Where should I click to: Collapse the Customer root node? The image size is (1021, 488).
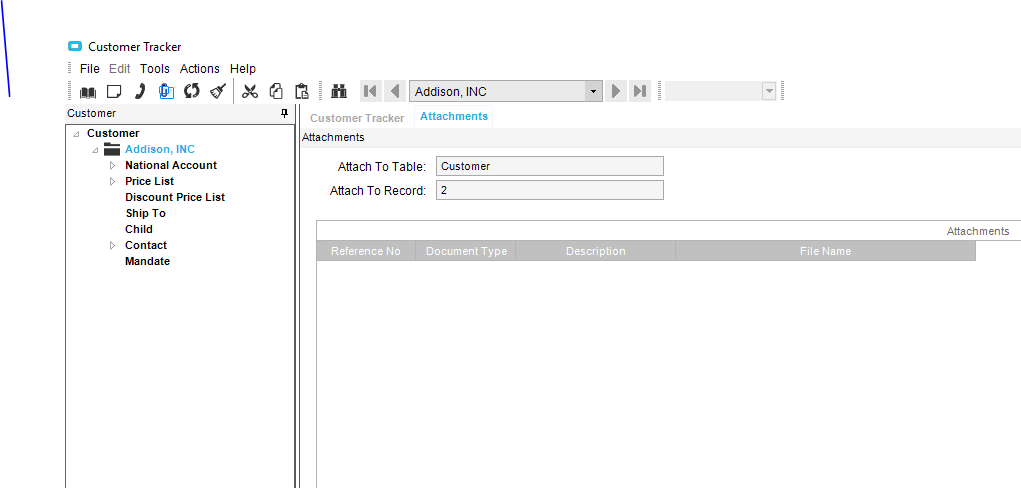click(x=77, y=134)
